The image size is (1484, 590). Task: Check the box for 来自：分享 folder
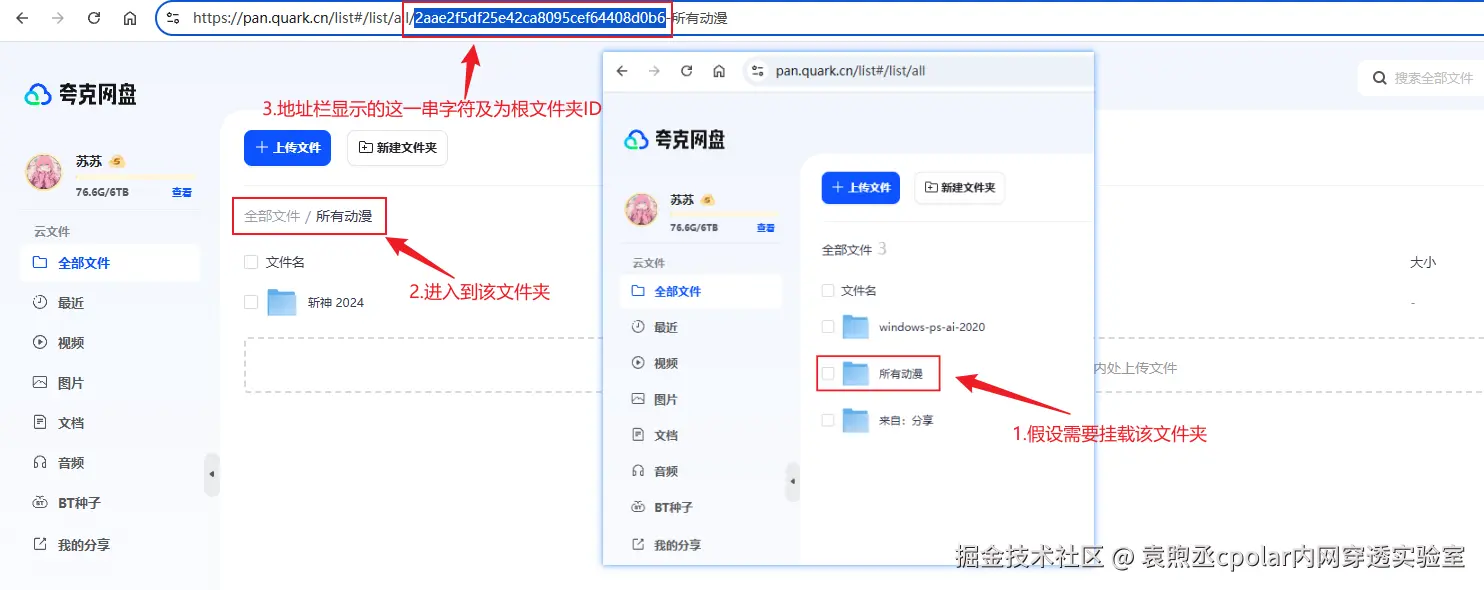pos(827,420)
